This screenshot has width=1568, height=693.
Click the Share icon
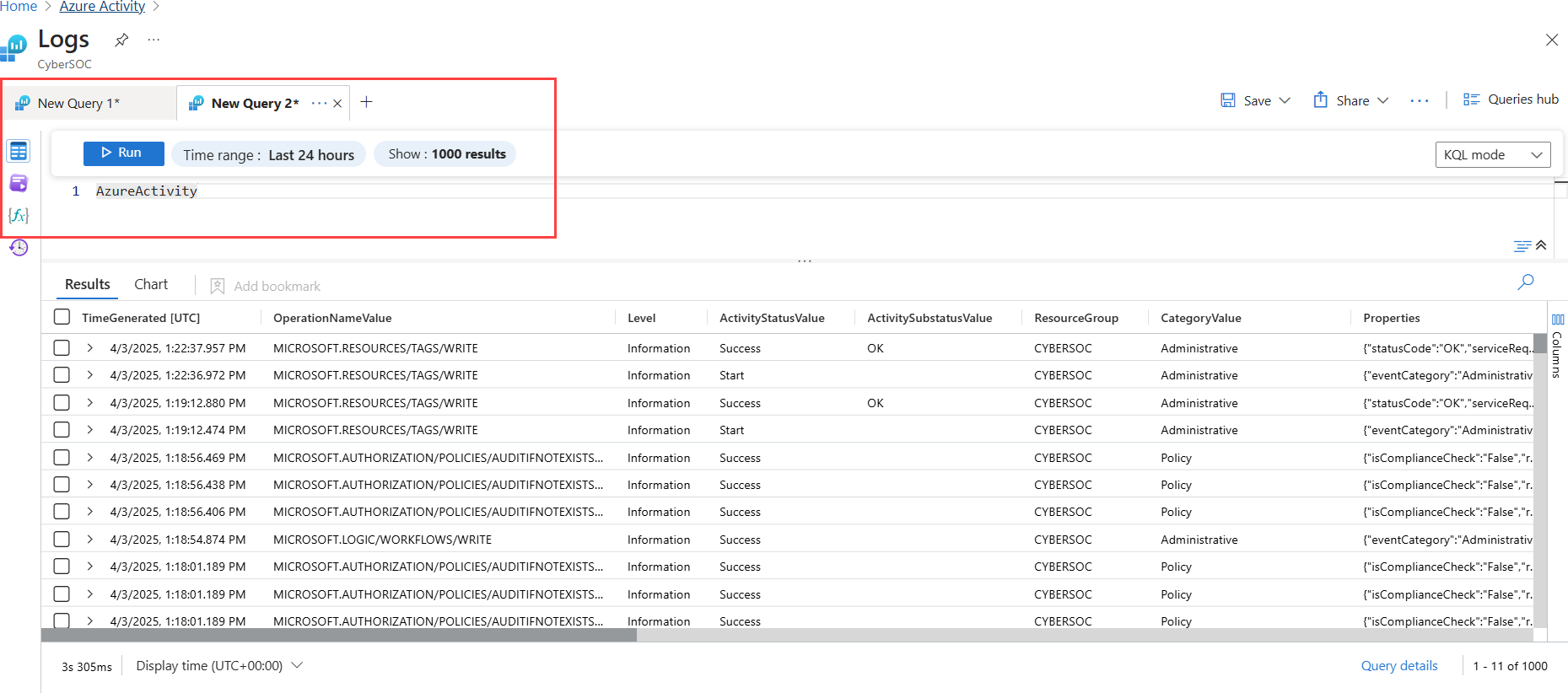click(x=1321, y=99)
